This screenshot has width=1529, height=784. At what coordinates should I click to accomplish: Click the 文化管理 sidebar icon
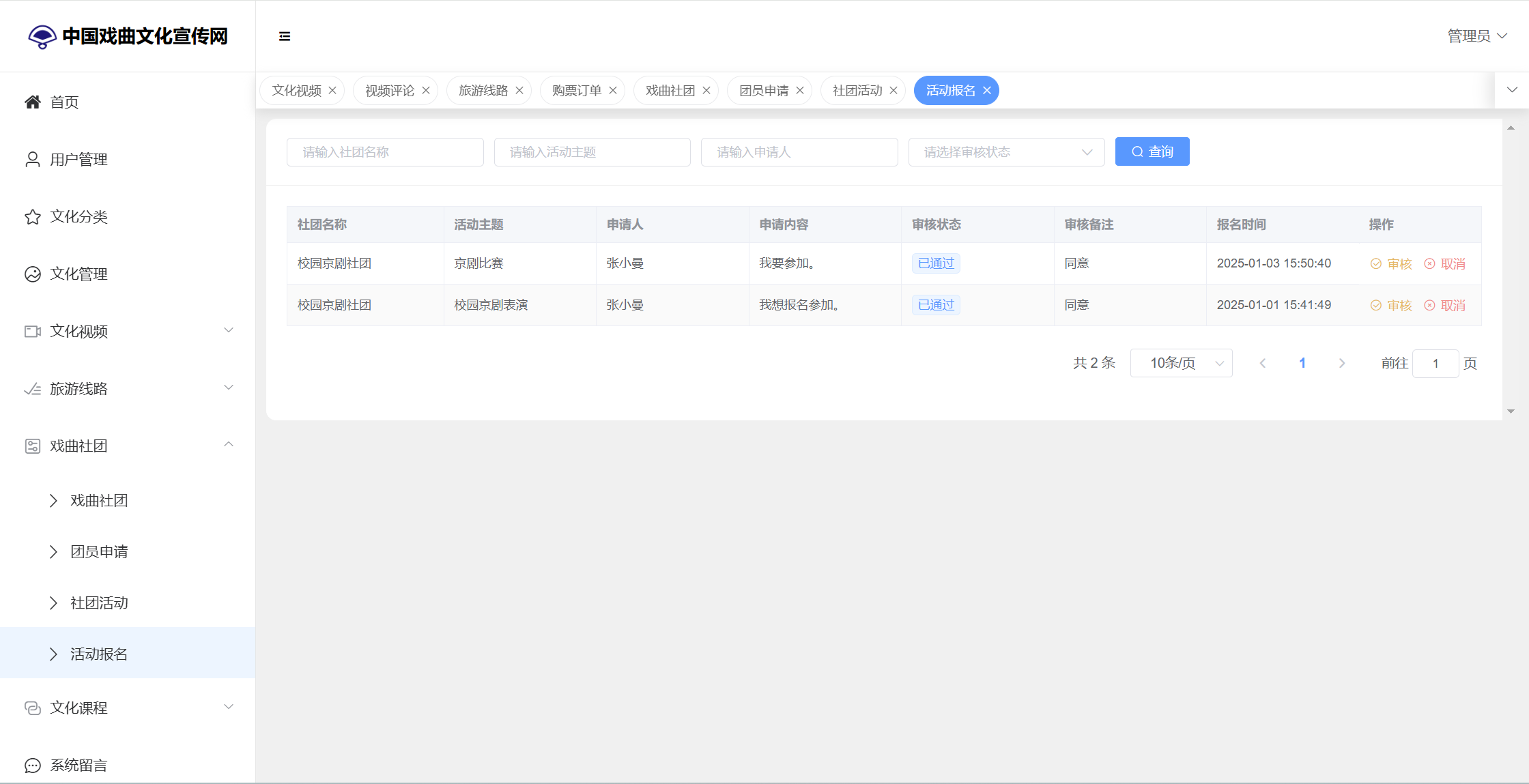pyautogui.click(x=33, y=274)
